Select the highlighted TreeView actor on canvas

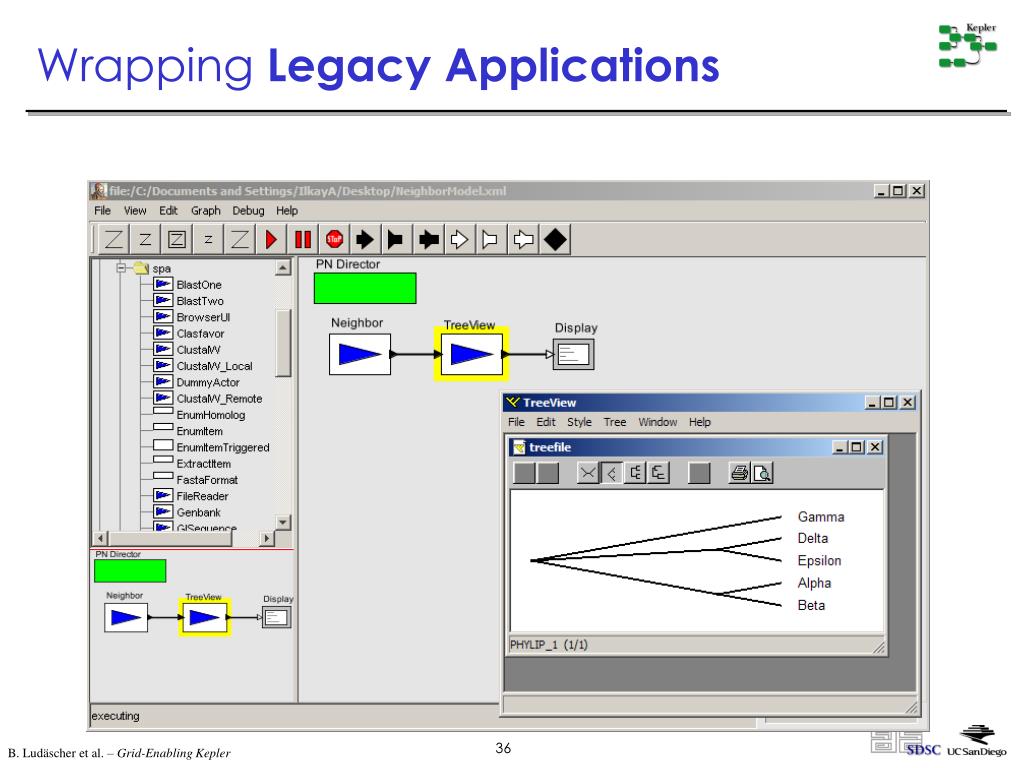pyautogui.click(x=472, y=354)
